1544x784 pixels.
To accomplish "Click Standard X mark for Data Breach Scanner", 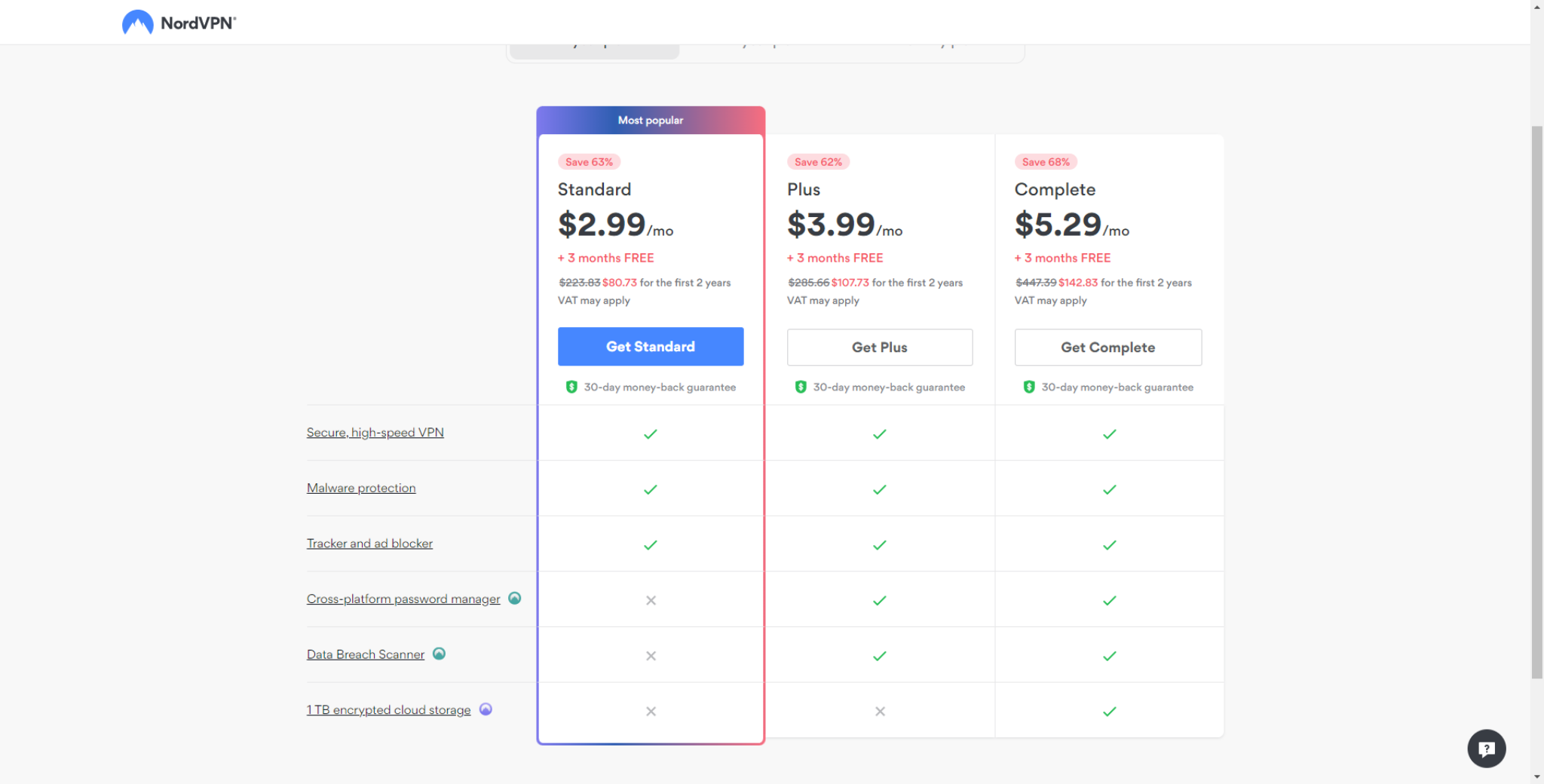I will [x=651, y=656].
